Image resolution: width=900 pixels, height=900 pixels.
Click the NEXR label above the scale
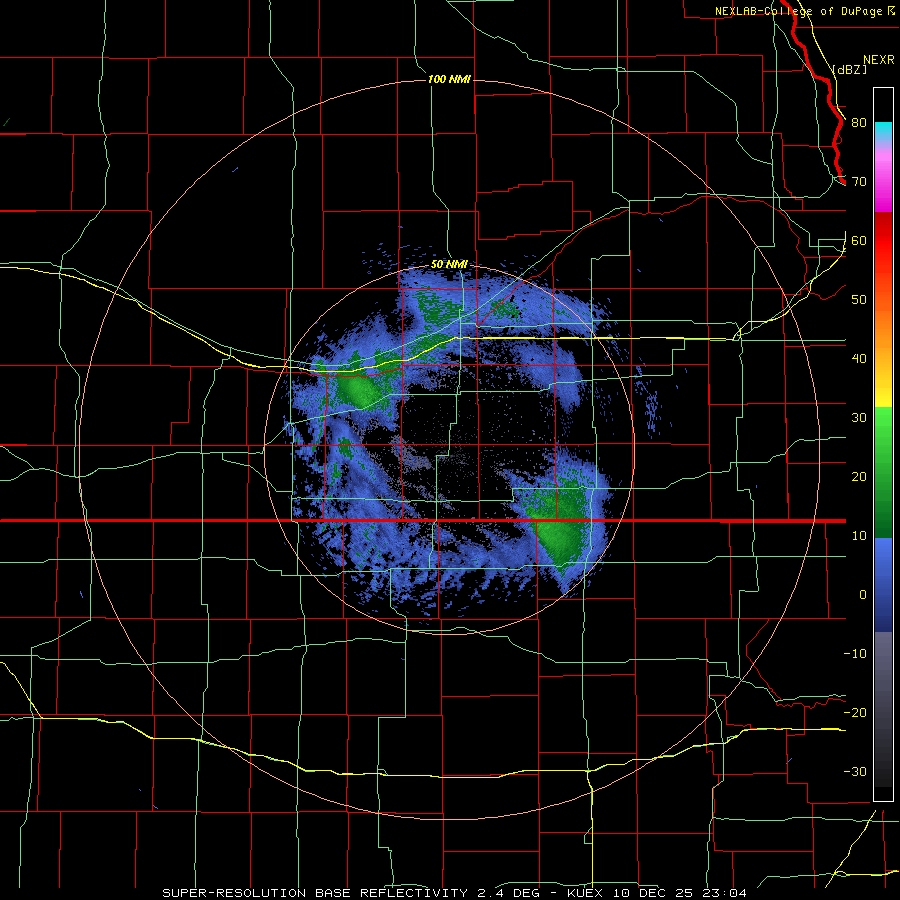click(x=878, y=60)
